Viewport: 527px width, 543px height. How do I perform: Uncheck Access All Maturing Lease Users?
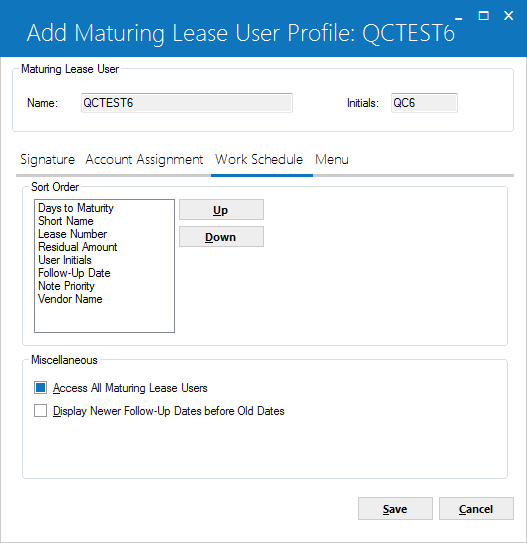(41, 388)
